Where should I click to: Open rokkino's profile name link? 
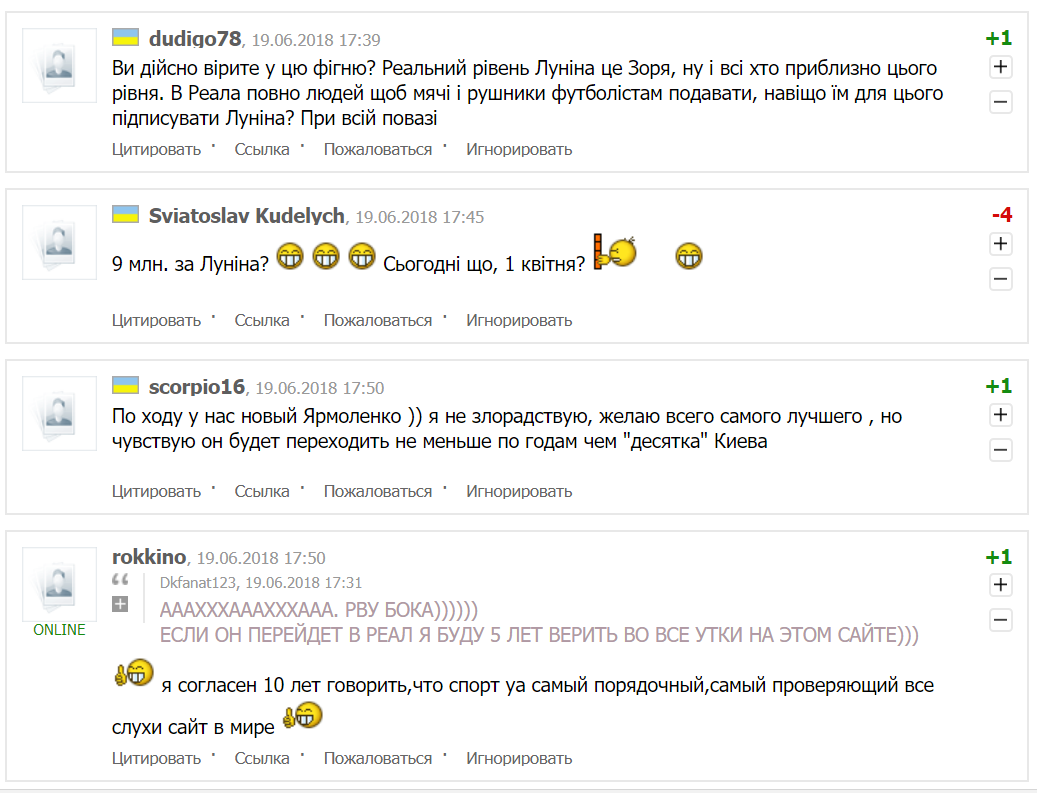tap(149, 557)
